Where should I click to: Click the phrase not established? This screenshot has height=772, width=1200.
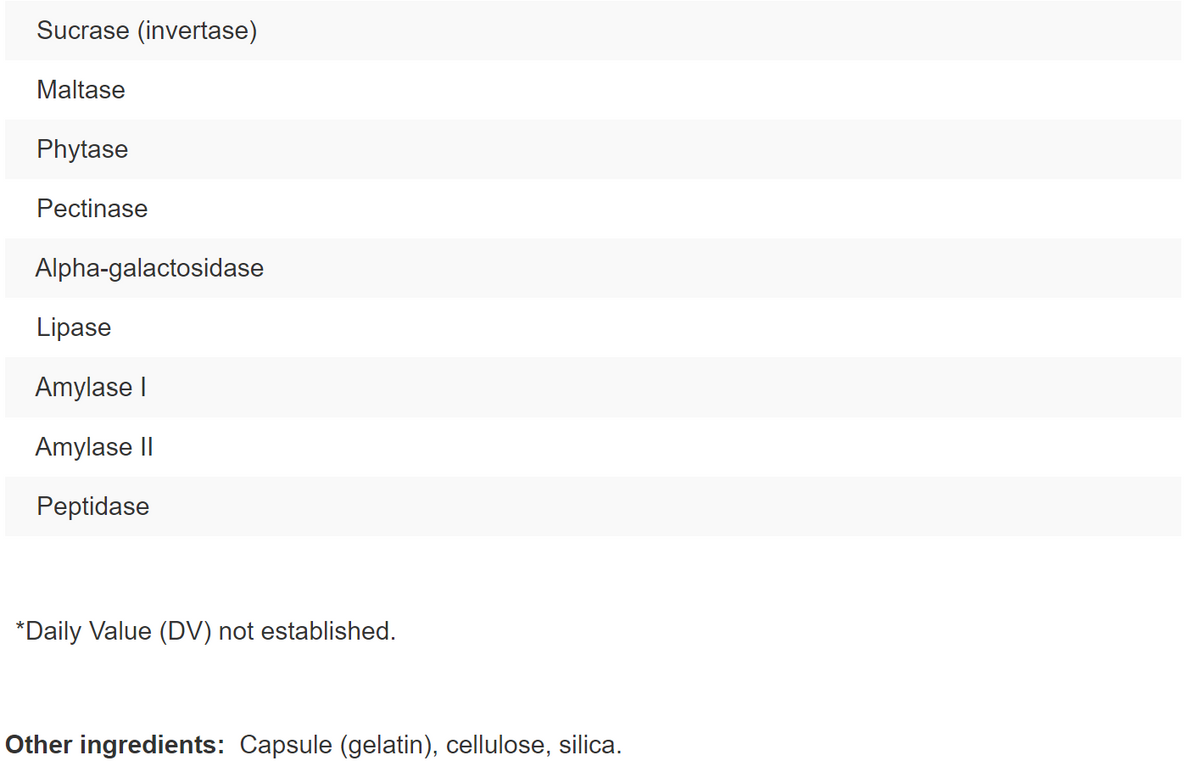(306, 632)
